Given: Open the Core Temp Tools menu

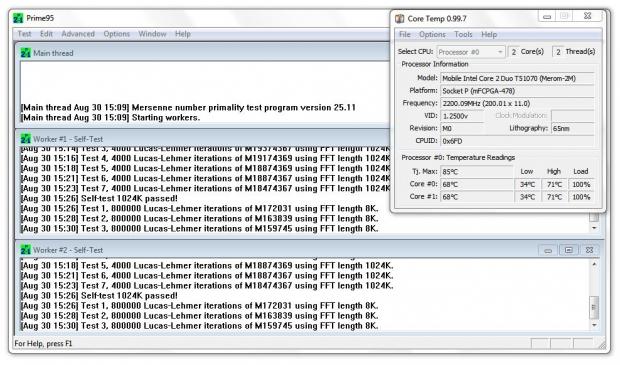Looking at the screenshot, I should [463, 34].
